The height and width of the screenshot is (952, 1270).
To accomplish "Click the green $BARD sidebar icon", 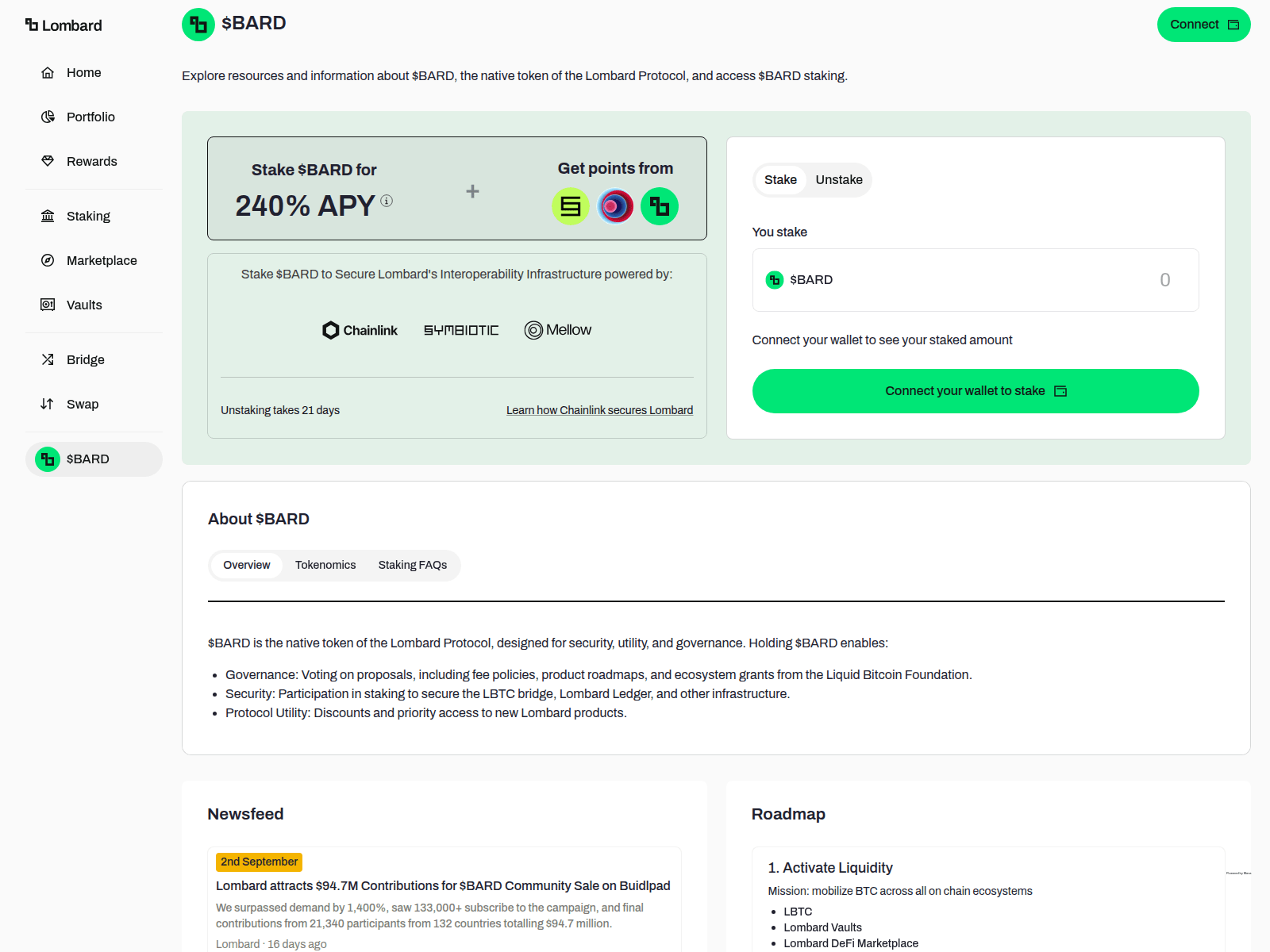I will [48, 459].
